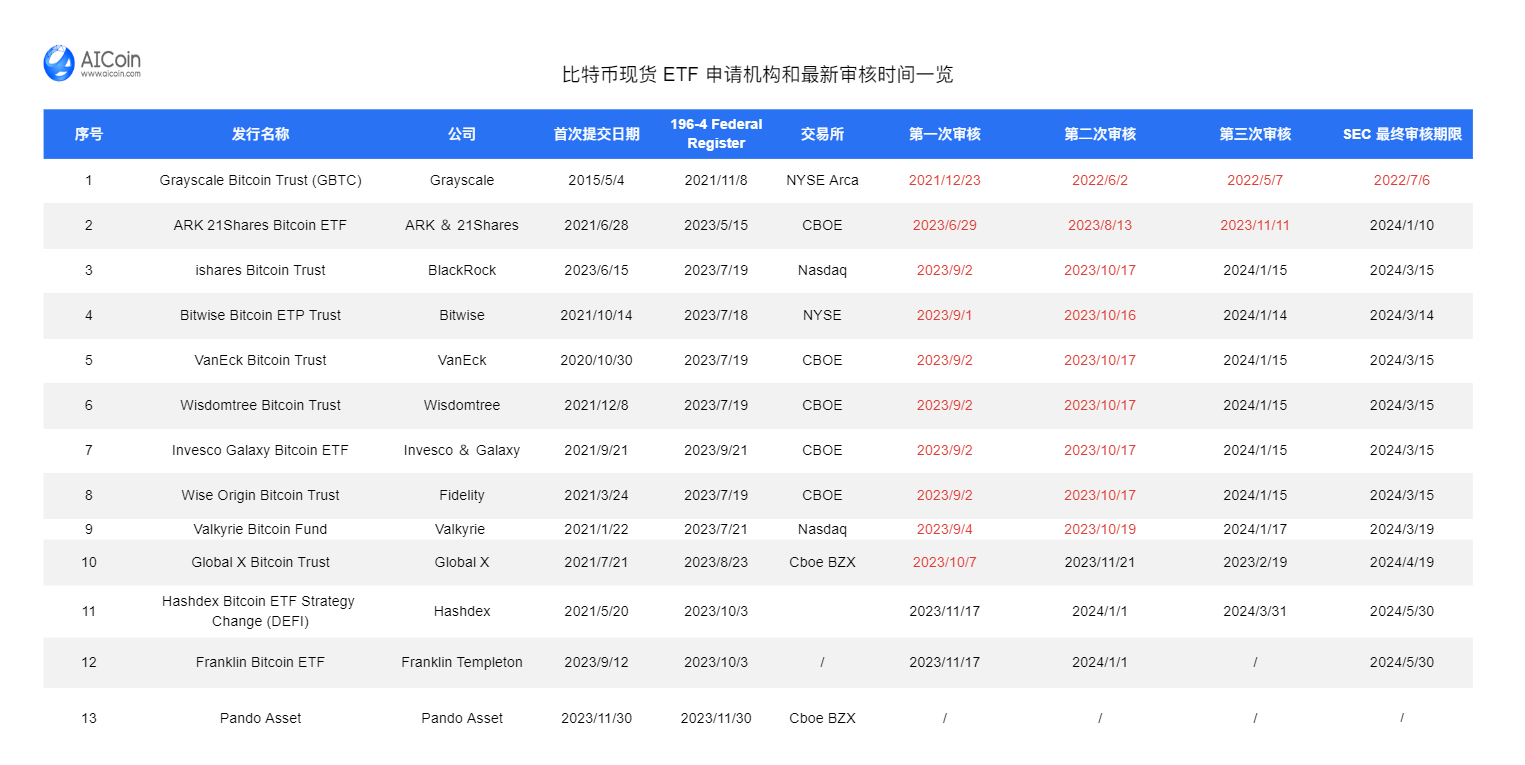
Task: Click Franklin Bitcoin ETF name cell
Action: point(260,662)
